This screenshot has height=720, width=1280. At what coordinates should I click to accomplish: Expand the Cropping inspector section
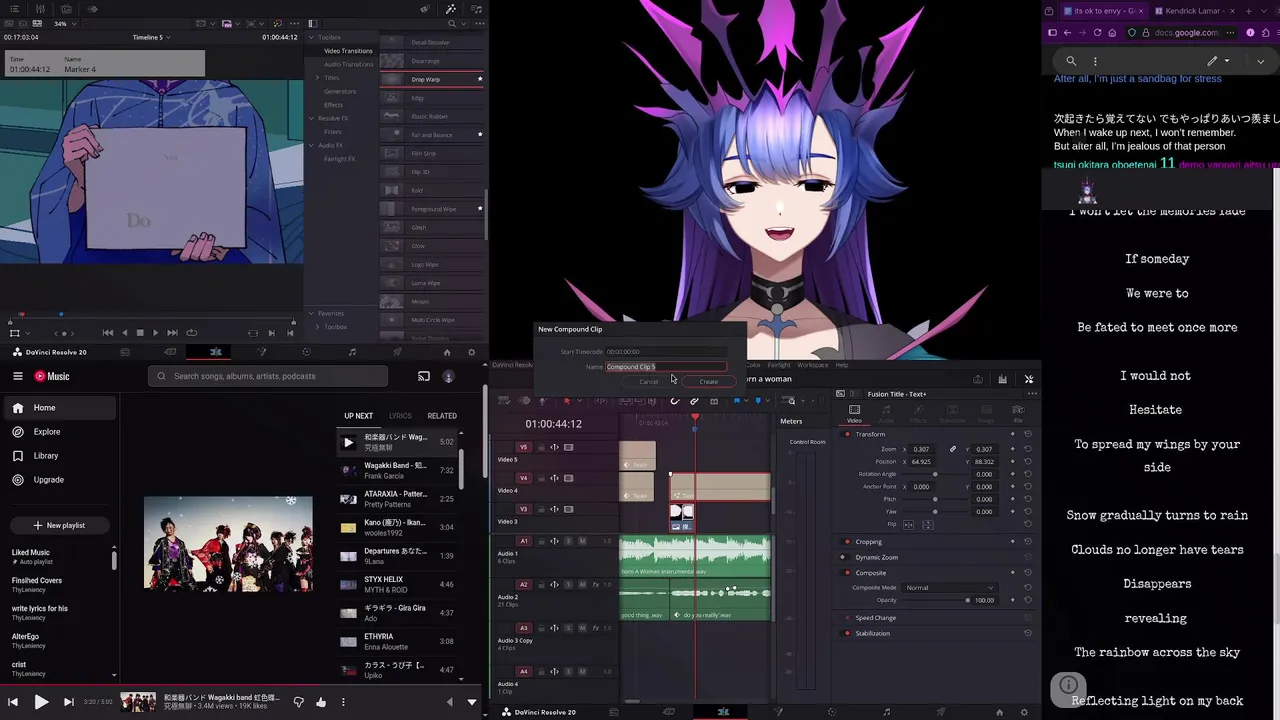pyautogui.click(x=868, y=542)
